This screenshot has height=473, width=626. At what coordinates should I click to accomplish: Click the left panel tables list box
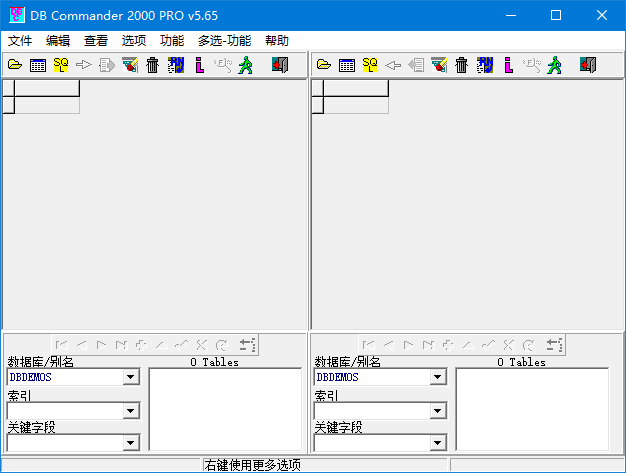225,410
